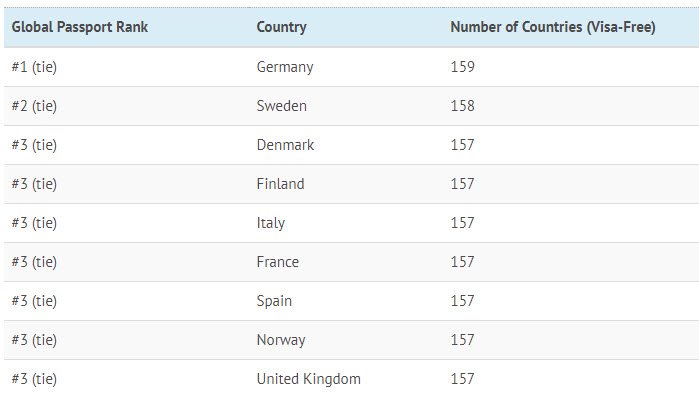Screen dimensions: 699x404
Task: Click the France country name
Action: [278, 262]
